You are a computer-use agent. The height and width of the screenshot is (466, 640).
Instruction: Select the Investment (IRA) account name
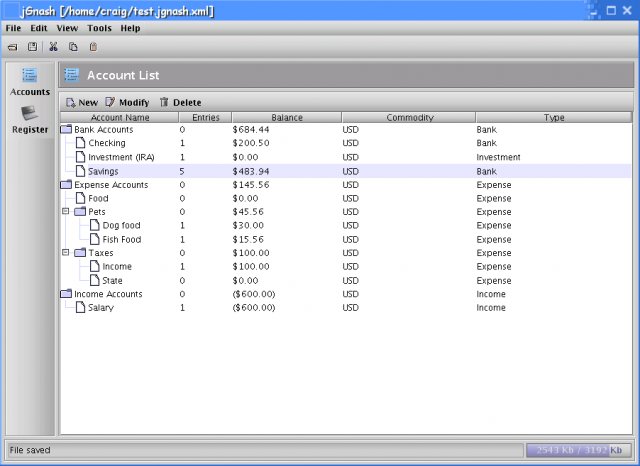tap(121, 157)
